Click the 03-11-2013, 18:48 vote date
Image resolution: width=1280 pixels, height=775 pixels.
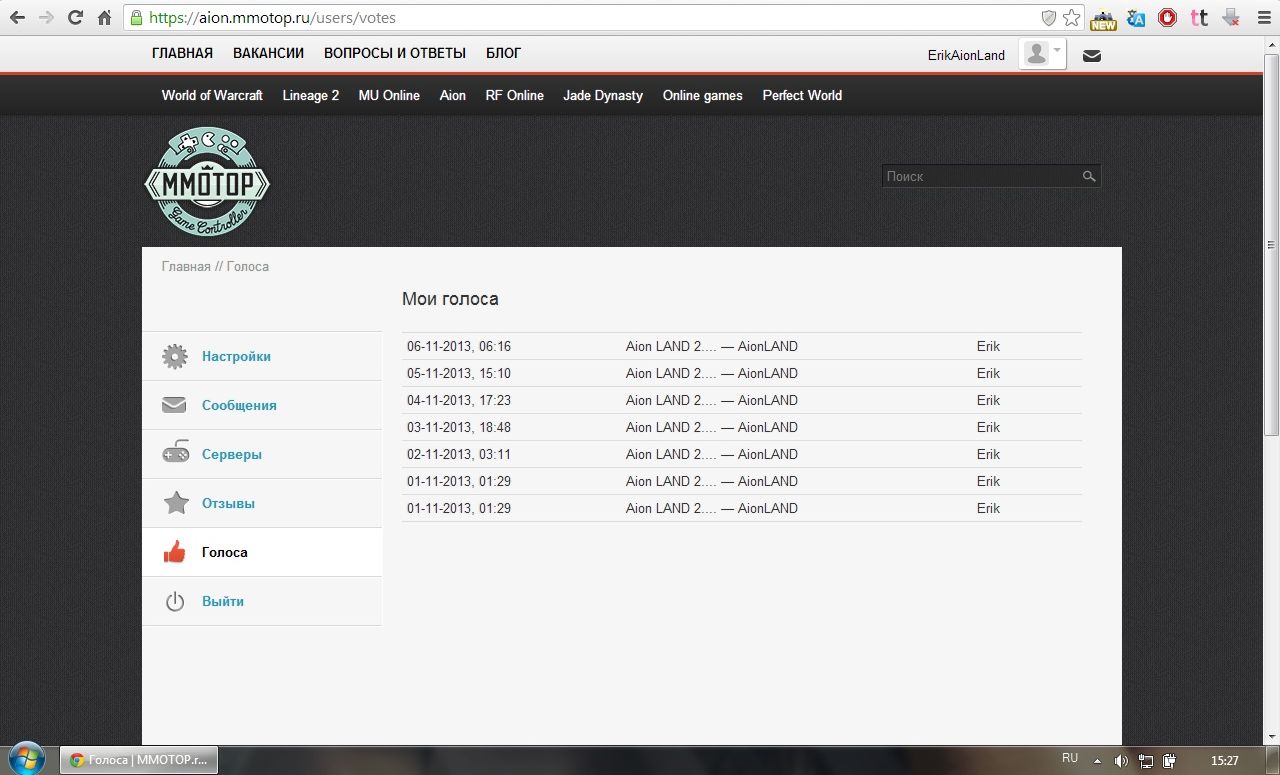(459, 427)
